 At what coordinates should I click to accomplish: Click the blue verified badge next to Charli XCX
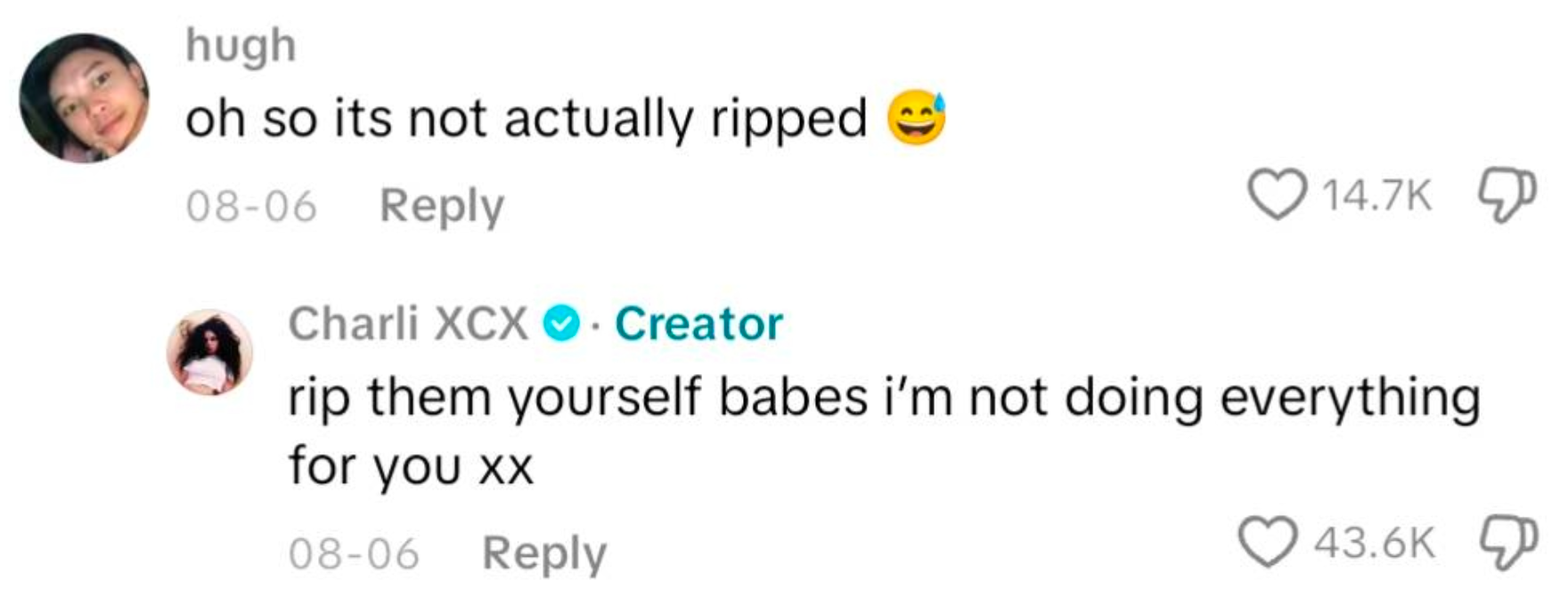[x=561, y=323]
